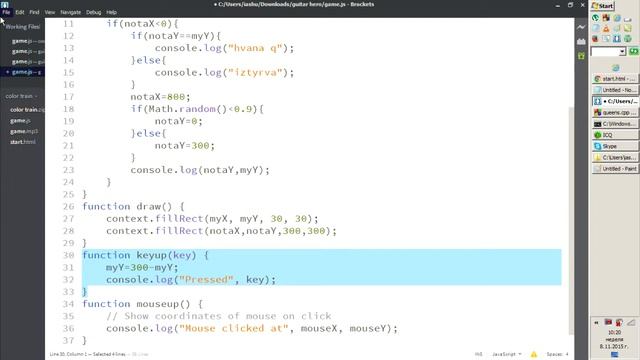640x360 pixels.
Task: Switch to C:\Windows command prompt taskbar button
Action: pos(615,124)
